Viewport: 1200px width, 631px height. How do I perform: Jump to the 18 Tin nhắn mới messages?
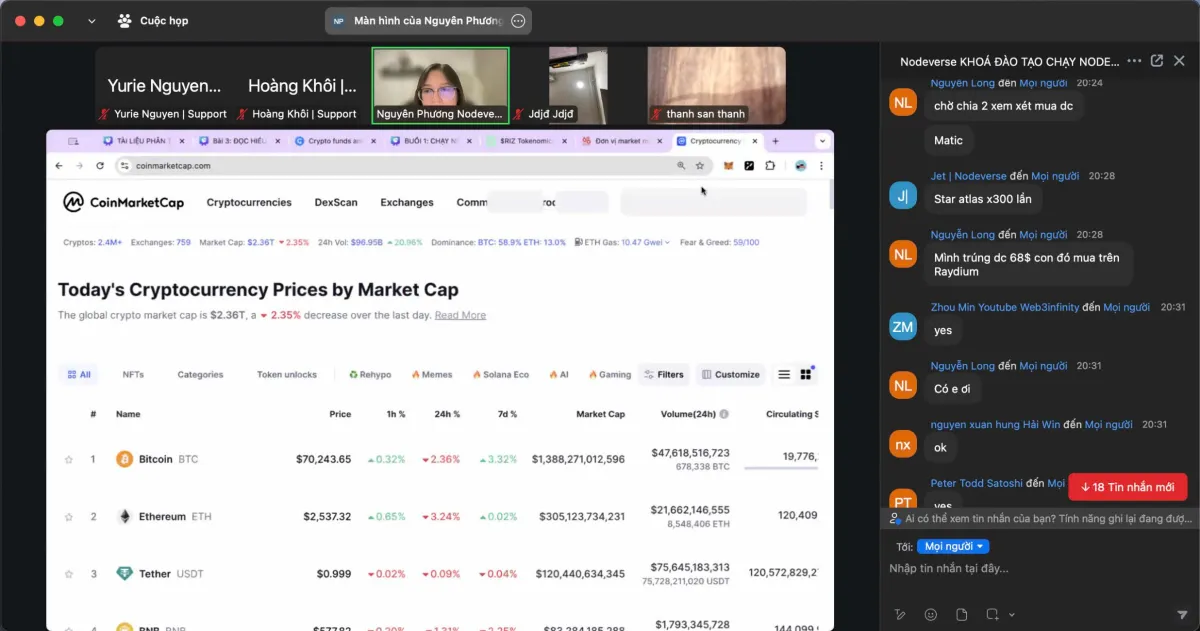[1128, 487]
